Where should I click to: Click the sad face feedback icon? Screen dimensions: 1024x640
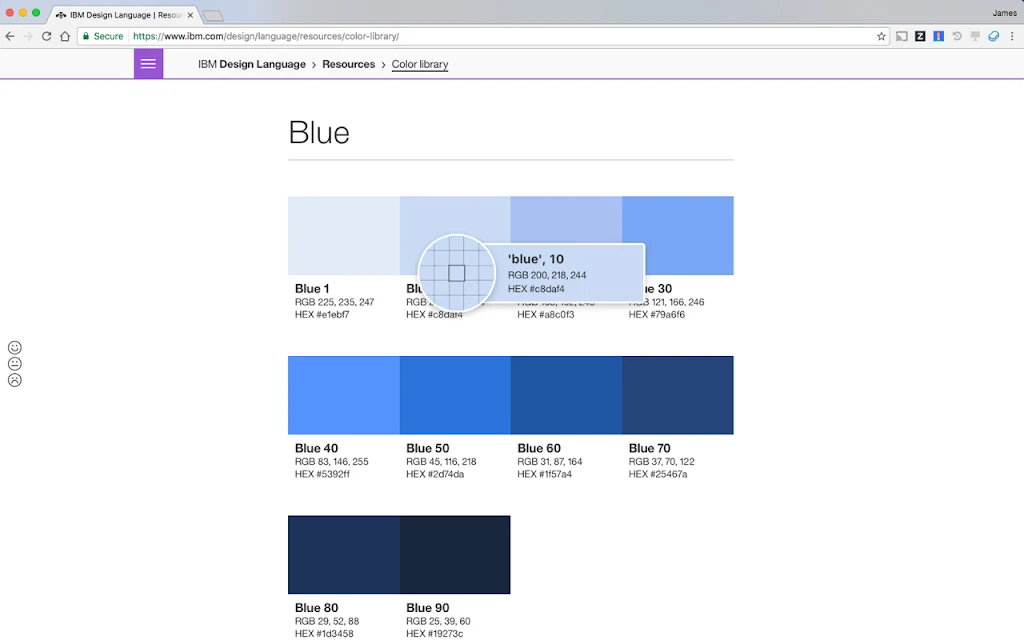pyautogui.click(x=14, y=380)
